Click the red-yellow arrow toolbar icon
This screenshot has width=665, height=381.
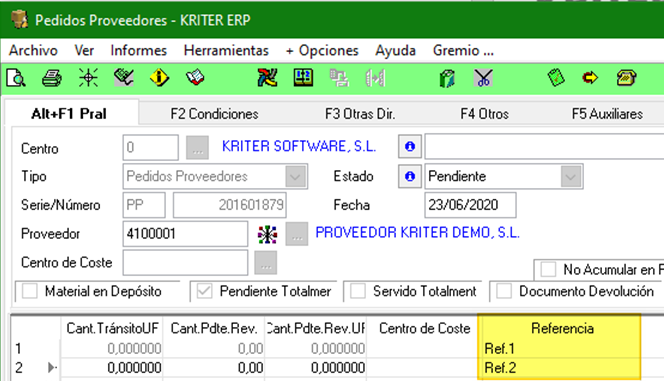590,78
